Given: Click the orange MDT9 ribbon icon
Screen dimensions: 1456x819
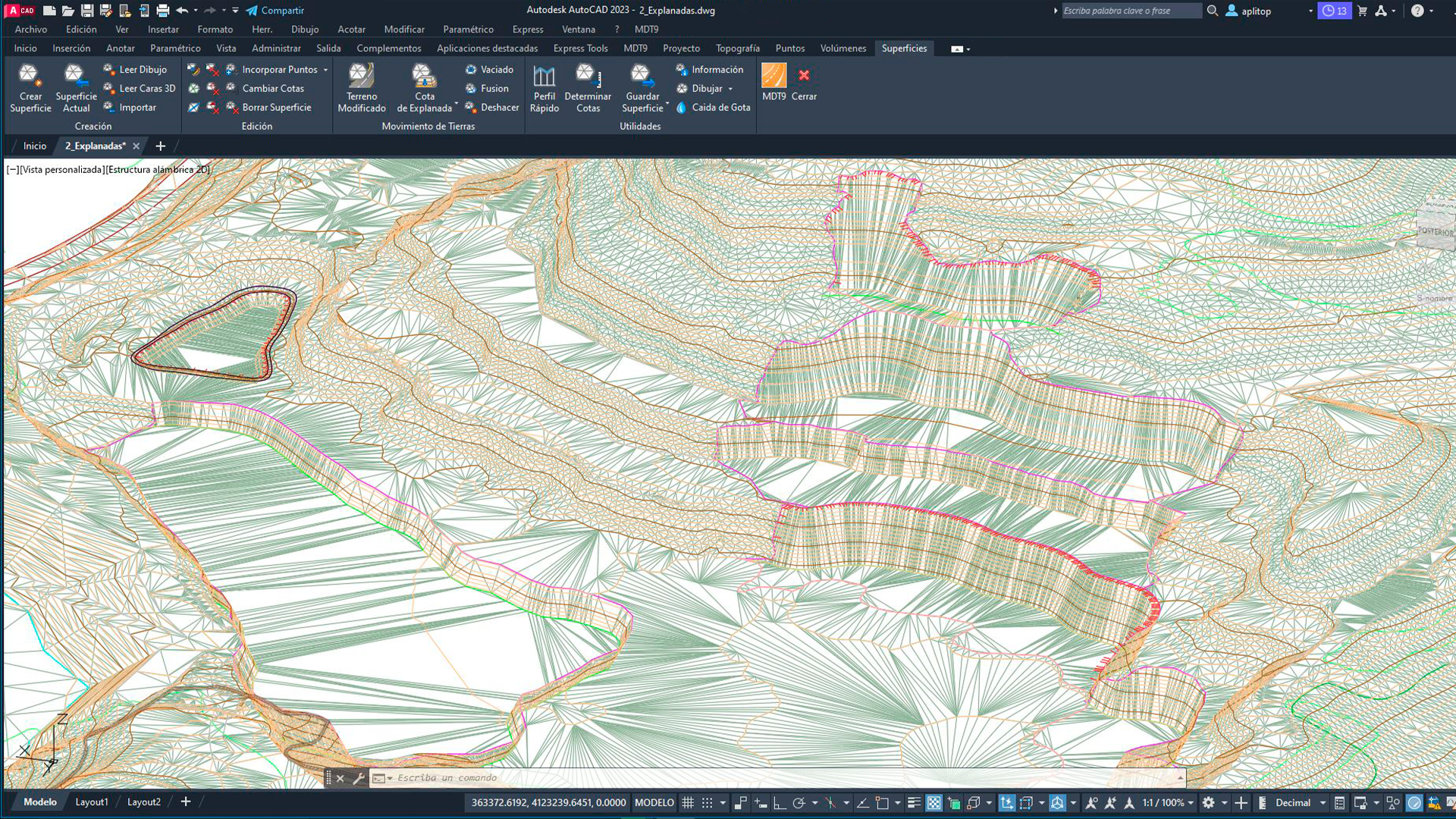Looking at the screenshot, I should click(773, 75).
